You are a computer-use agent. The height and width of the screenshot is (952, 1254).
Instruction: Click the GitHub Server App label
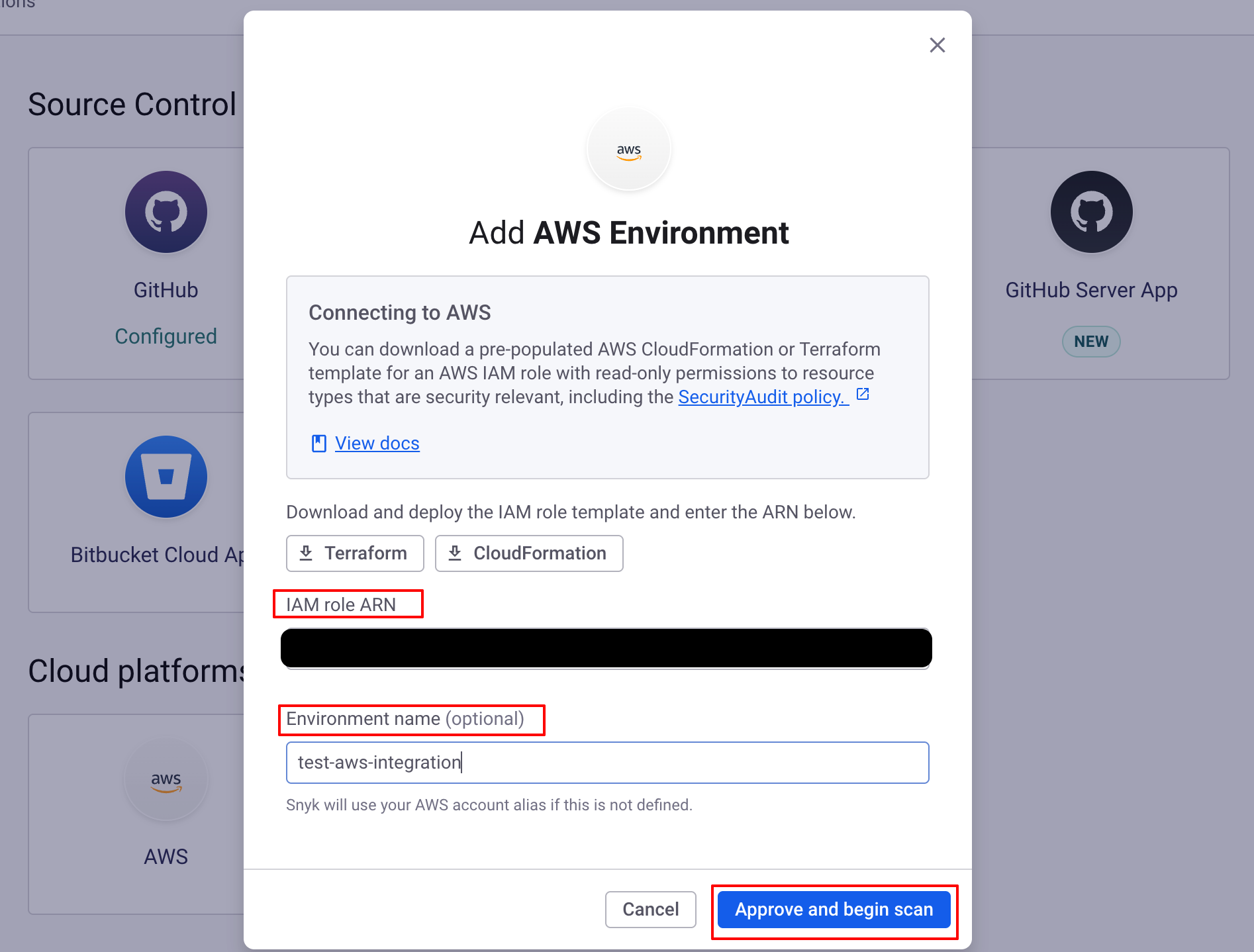pyautogui.click(x=1091, y=290)
